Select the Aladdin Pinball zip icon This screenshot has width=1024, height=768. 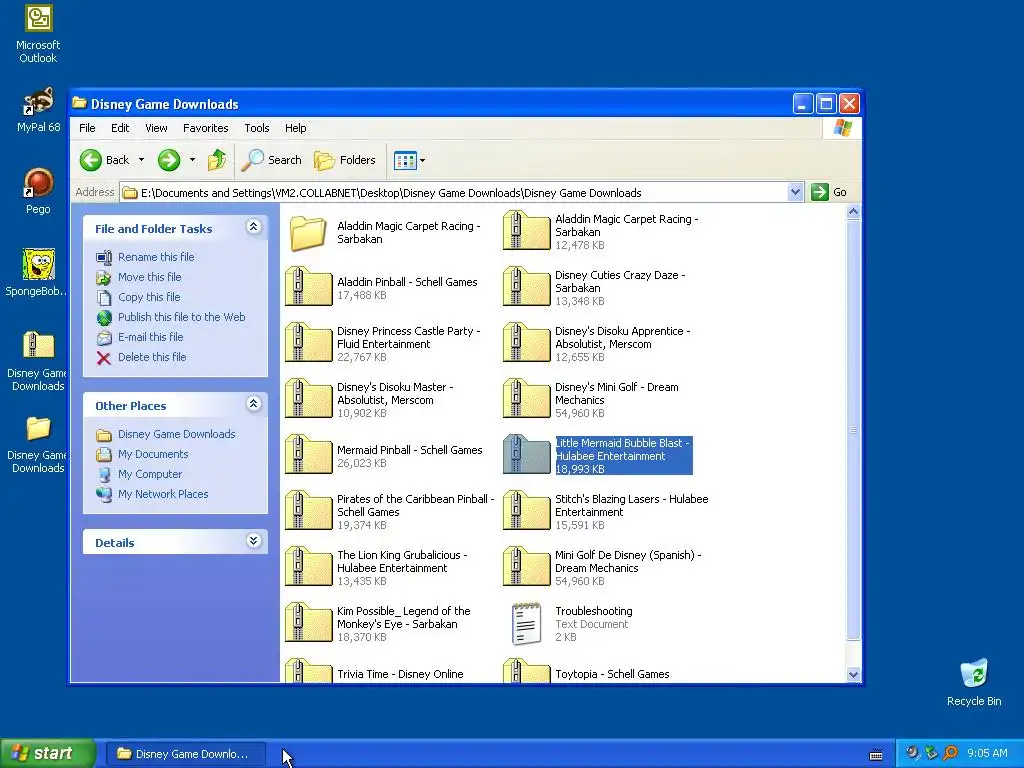coord(308,287)
